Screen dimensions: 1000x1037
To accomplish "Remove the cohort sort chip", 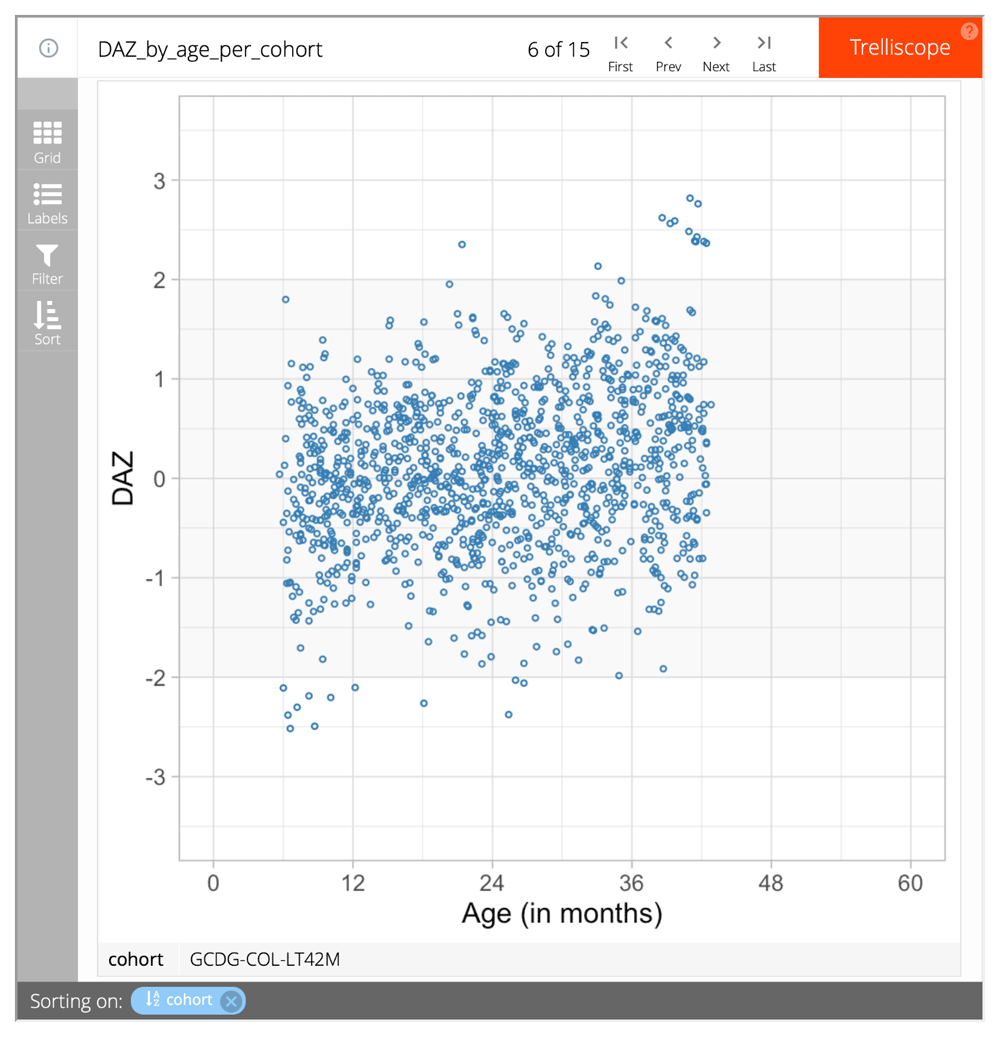I will (x=231, y=1001).
